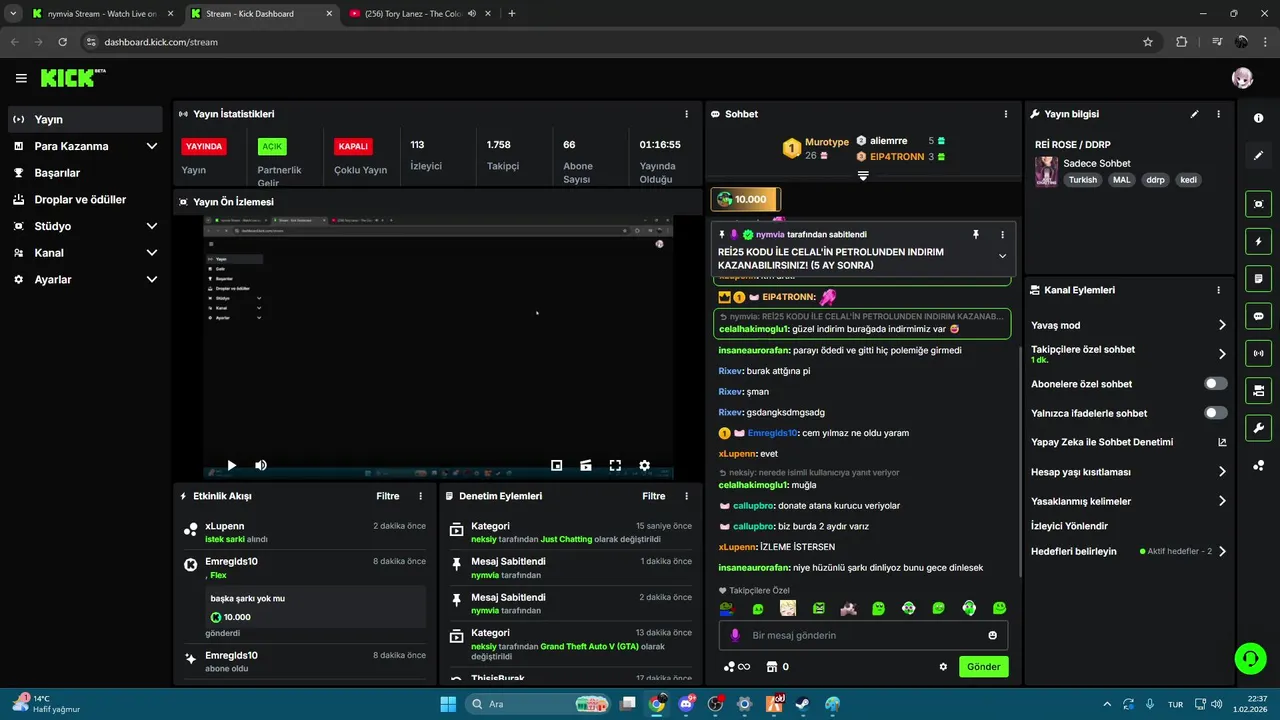Viewport: 1280px width, 720px height.
Task: Open Steam from the Windows taskbar
Action: coord(803,704)
